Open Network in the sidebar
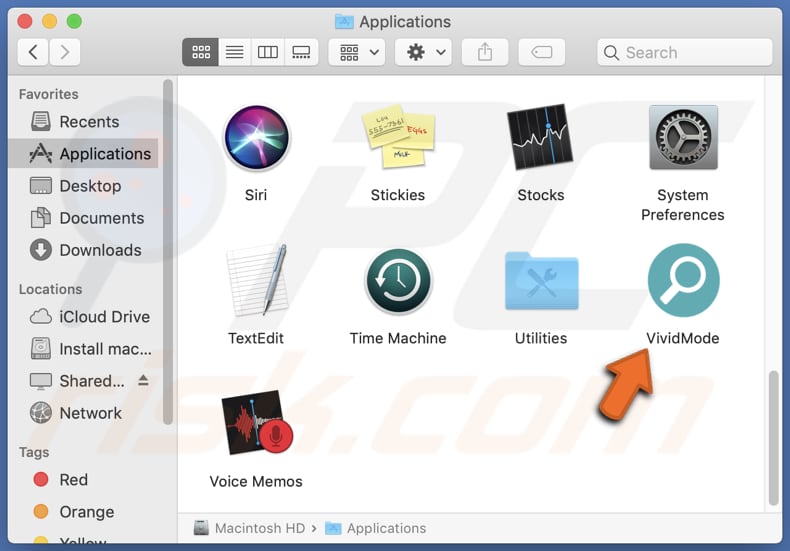This screenshot has height=551, width=790. click(x=84, y=414)
